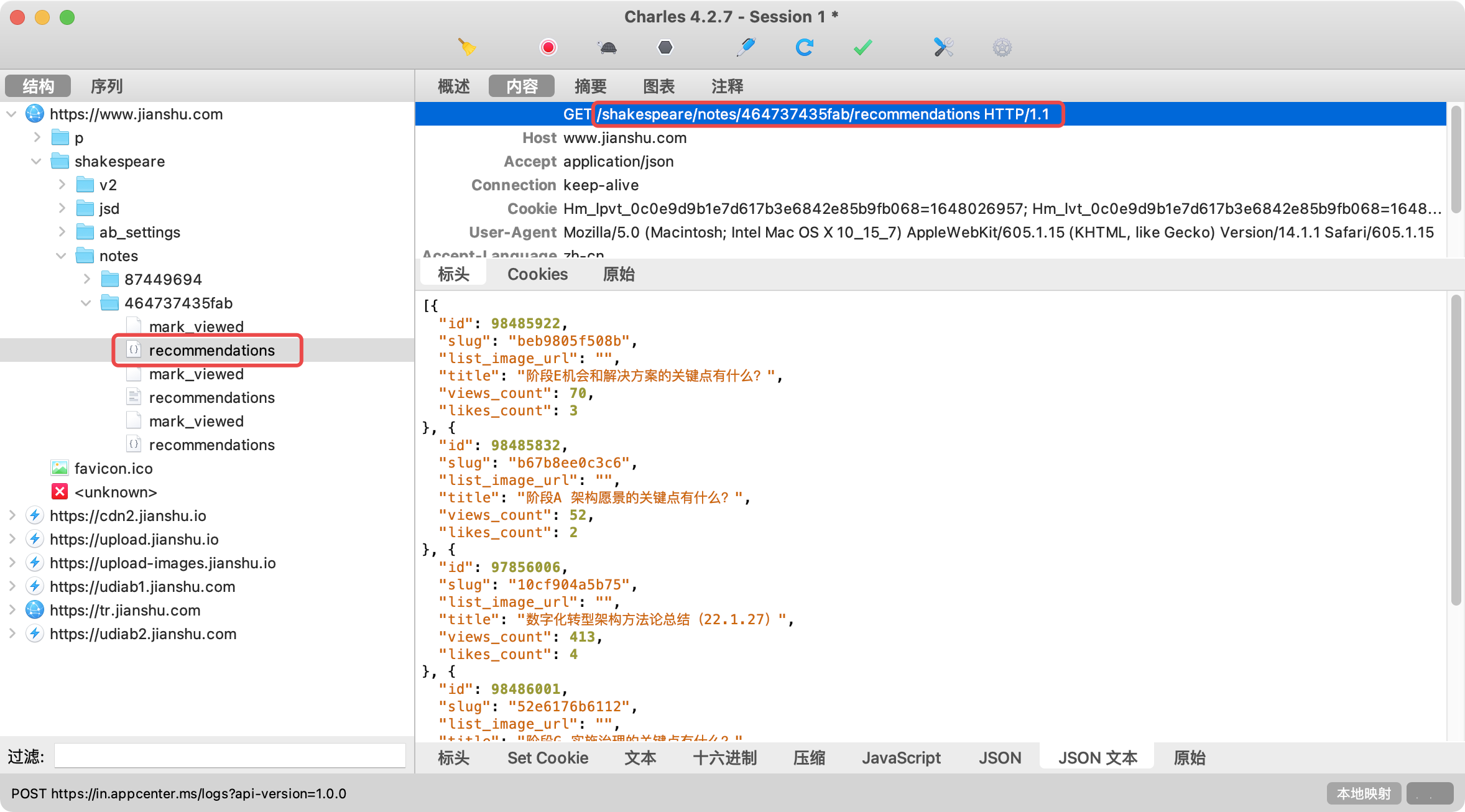1465x812 pixels.
Task: Select the first mark_viewed request
Action: point(196,326)
